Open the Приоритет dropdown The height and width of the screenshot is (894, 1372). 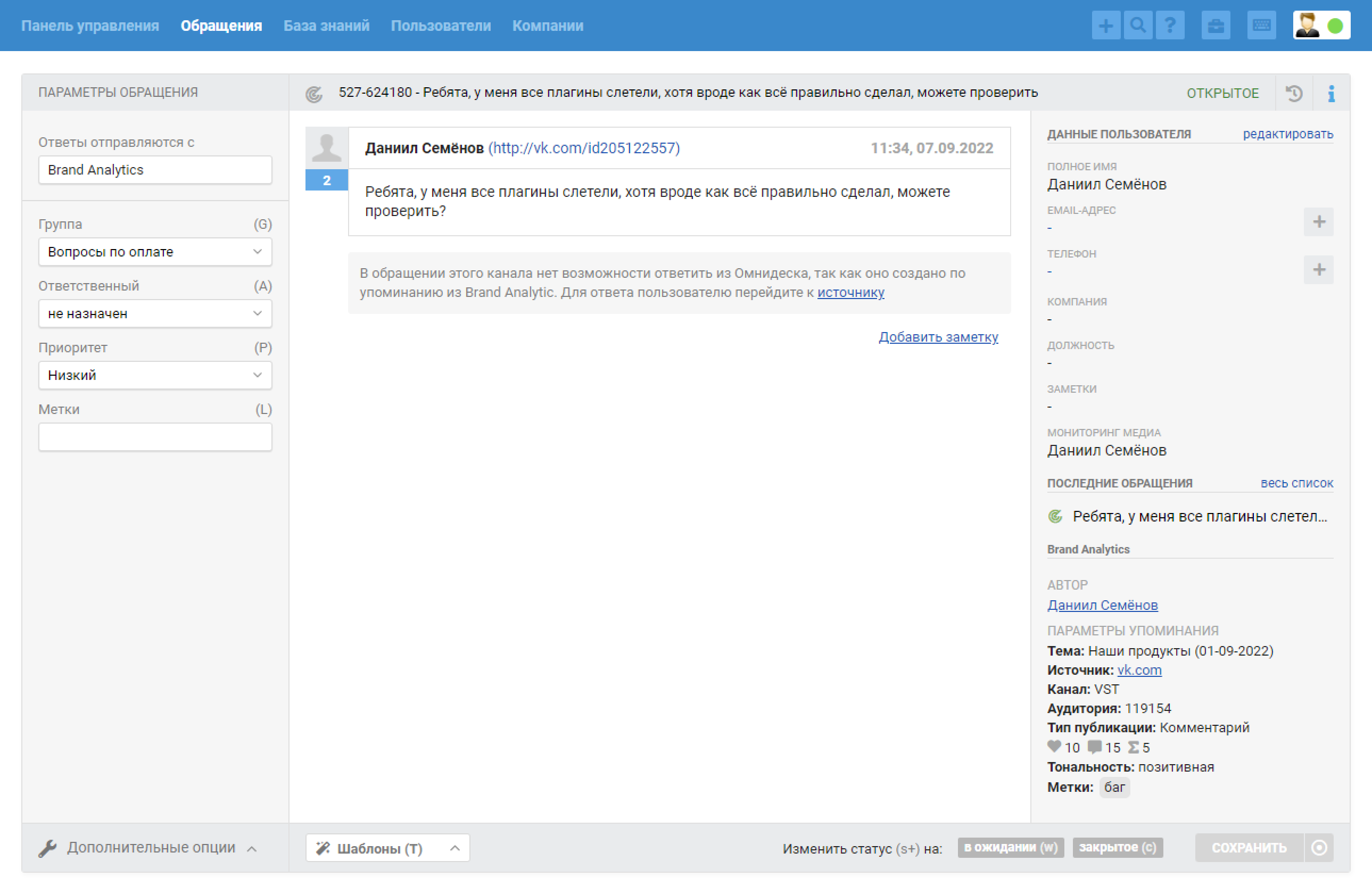[x=155, y=375]
